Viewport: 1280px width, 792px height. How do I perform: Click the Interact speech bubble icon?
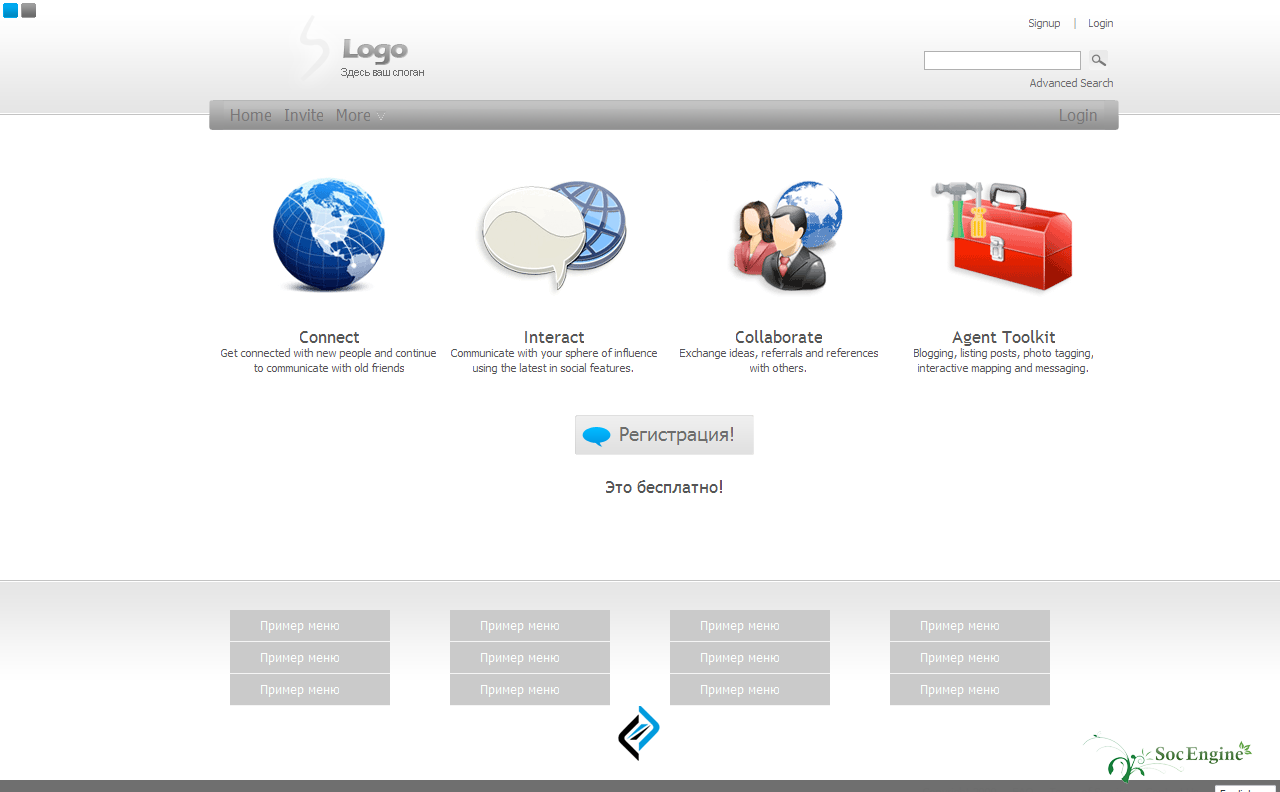tap(553, 236)
